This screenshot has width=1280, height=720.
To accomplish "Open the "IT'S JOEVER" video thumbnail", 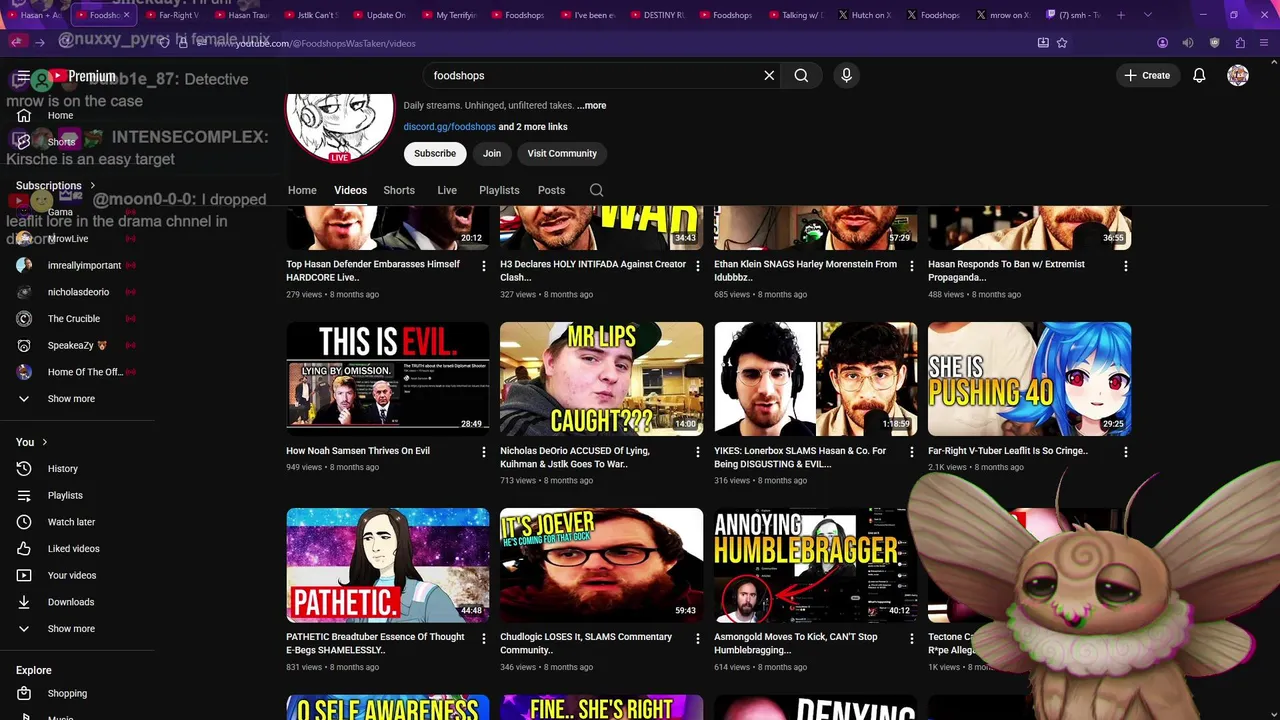I will pyautogui.click(x=602, y=565).
